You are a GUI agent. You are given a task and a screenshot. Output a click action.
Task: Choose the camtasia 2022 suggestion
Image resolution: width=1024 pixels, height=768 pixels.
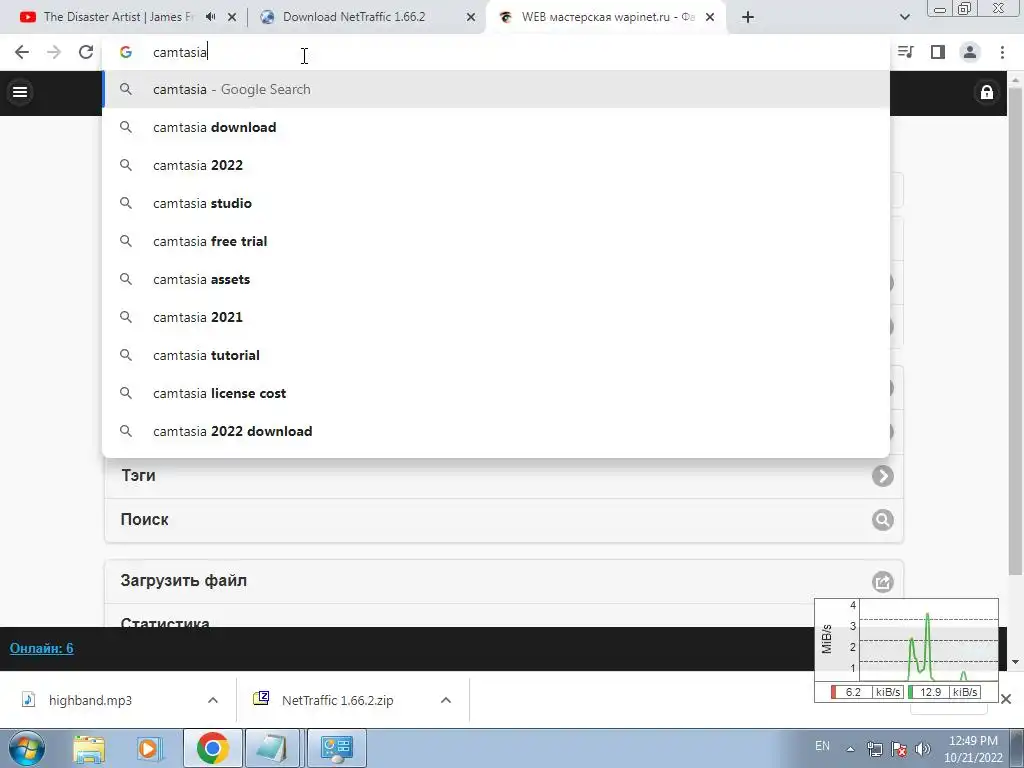pos(496,165)
